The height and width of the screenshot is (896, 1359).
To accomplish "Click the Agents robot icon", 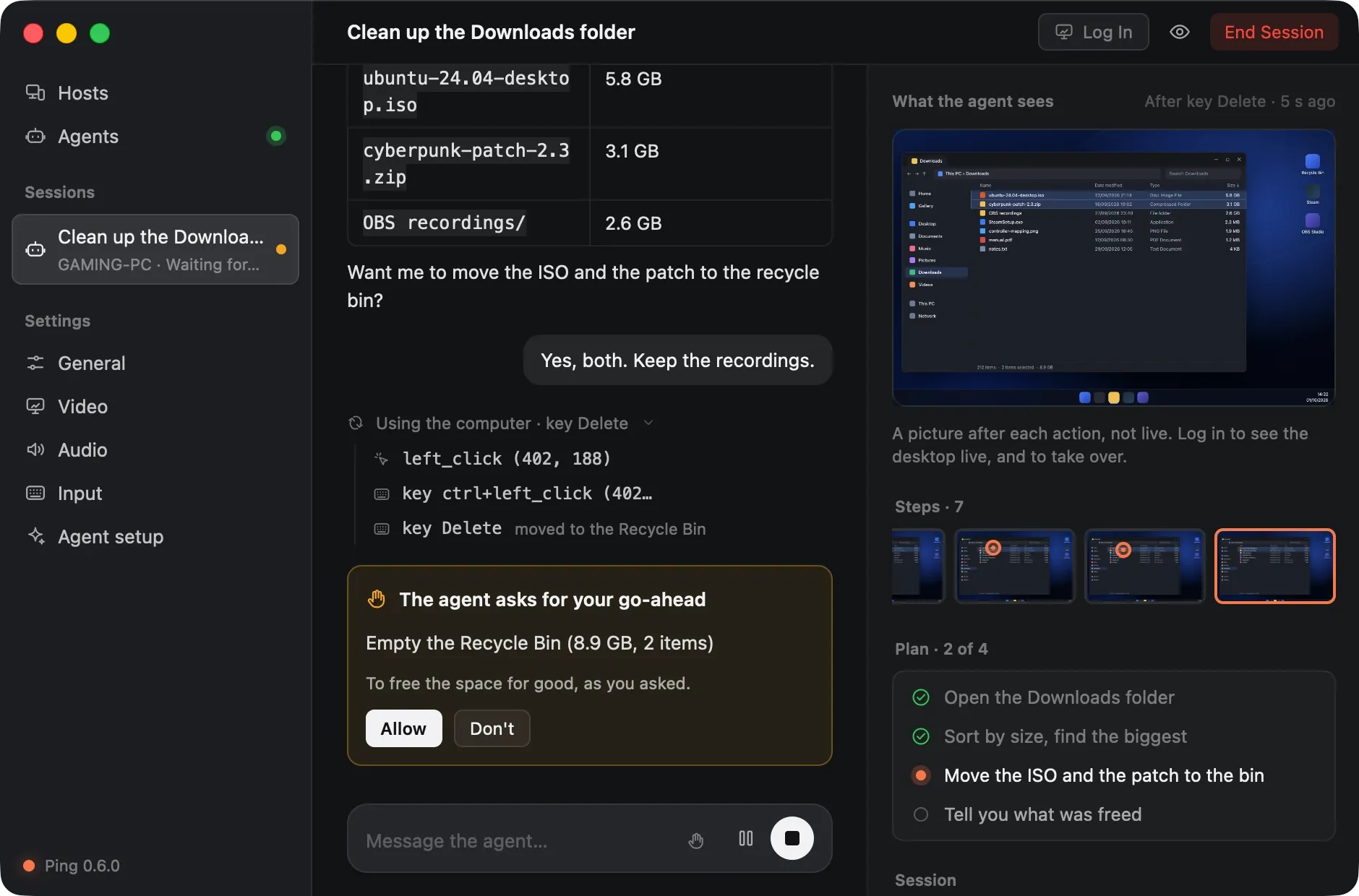I will (35, 137).
